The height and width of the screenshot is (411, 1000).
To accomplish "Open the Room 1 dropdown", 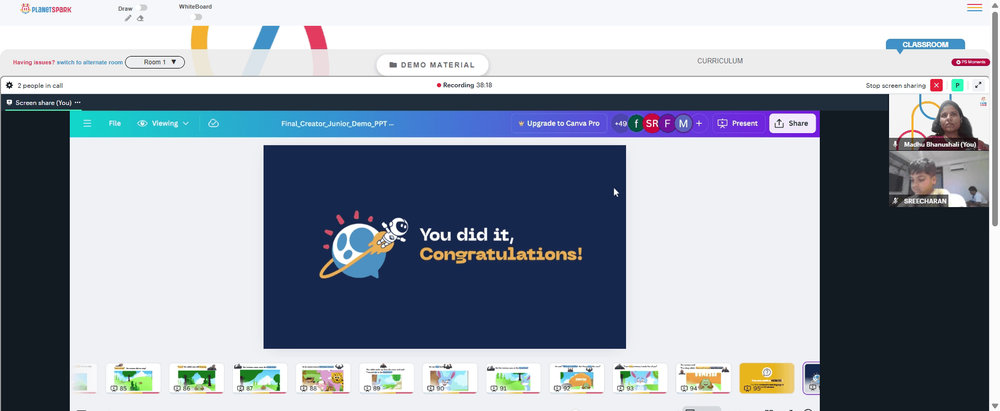I will pyautogui.click(x=155, y=62).
